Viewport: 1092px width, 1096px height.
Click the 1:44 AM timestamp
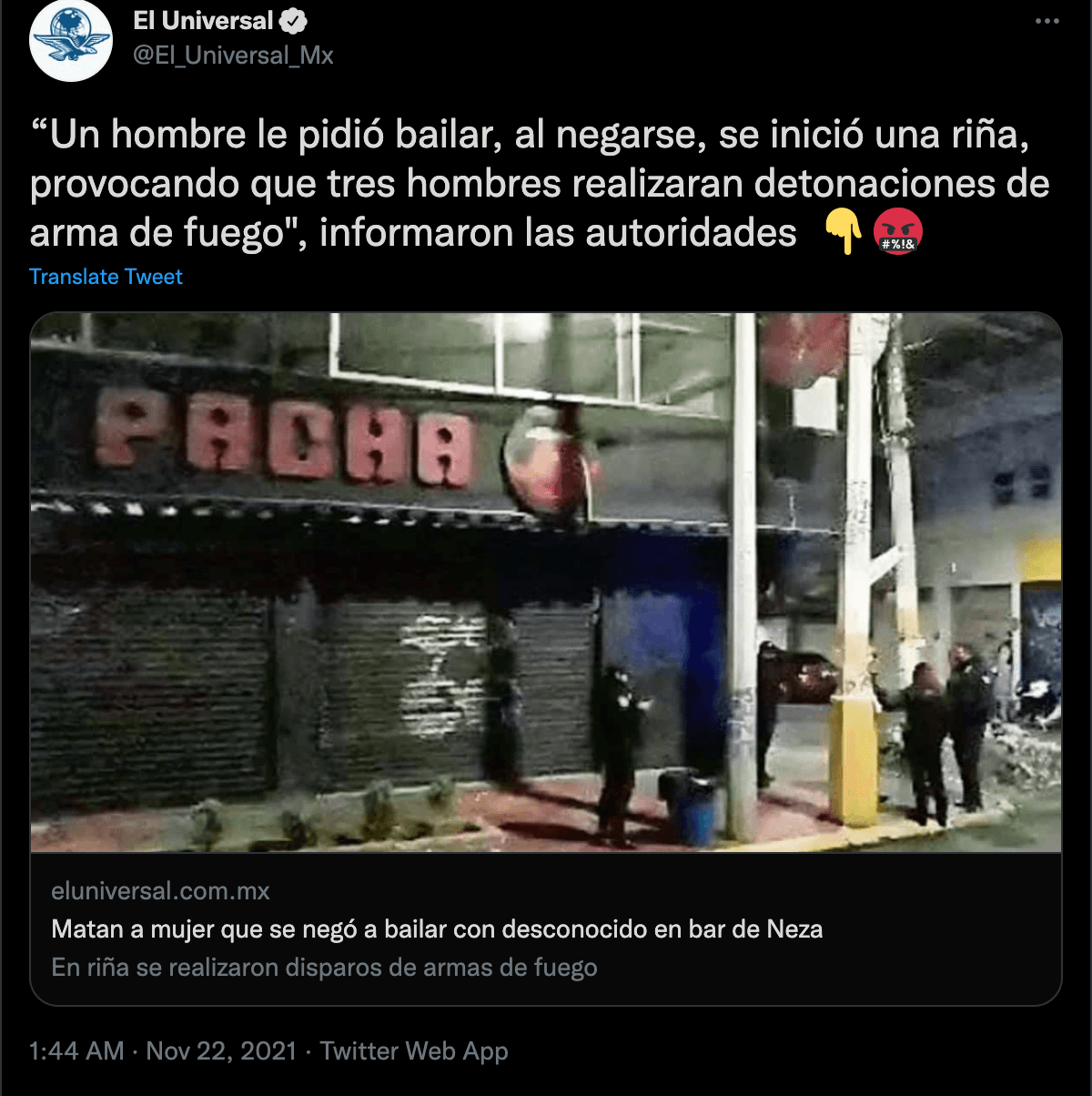[76, 1051]
